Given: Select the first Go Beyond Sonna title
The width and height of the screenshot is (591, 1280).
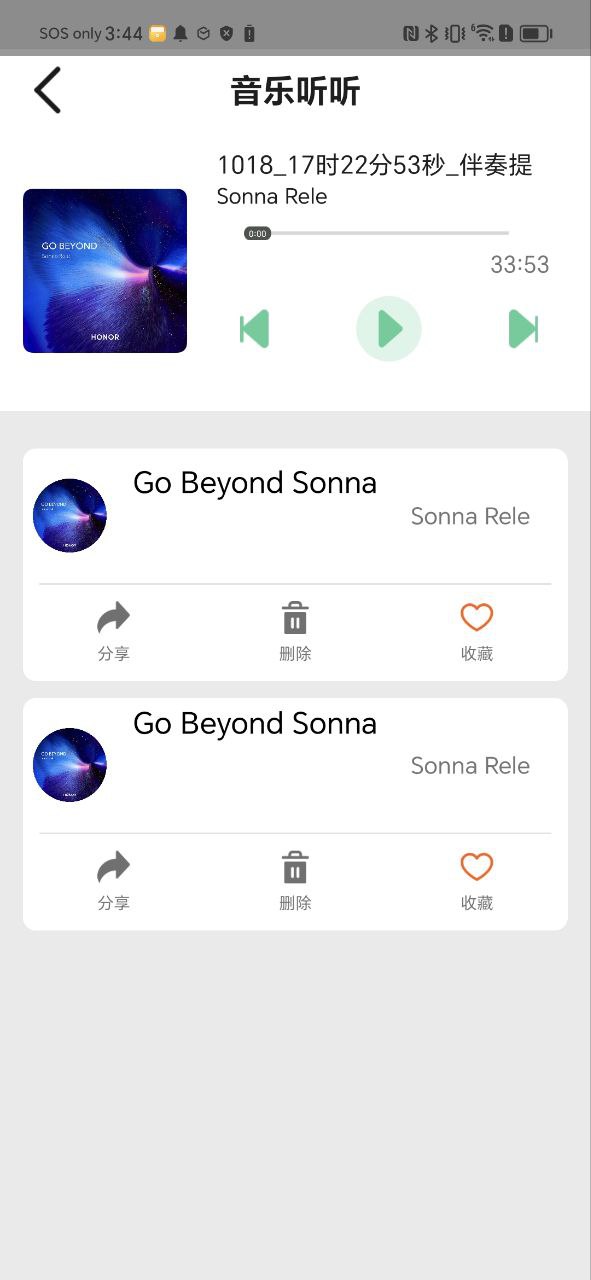Looking at the screenshot, I should (255, 483).
